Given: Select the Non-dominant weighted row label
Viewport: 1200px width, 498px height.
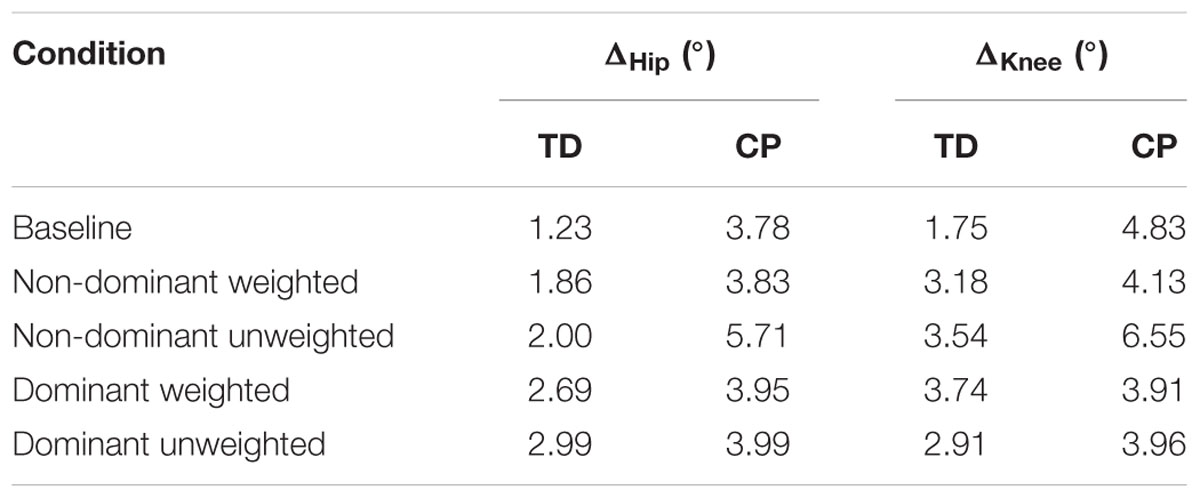Looking at the screenshot, I should click(185, 282).
